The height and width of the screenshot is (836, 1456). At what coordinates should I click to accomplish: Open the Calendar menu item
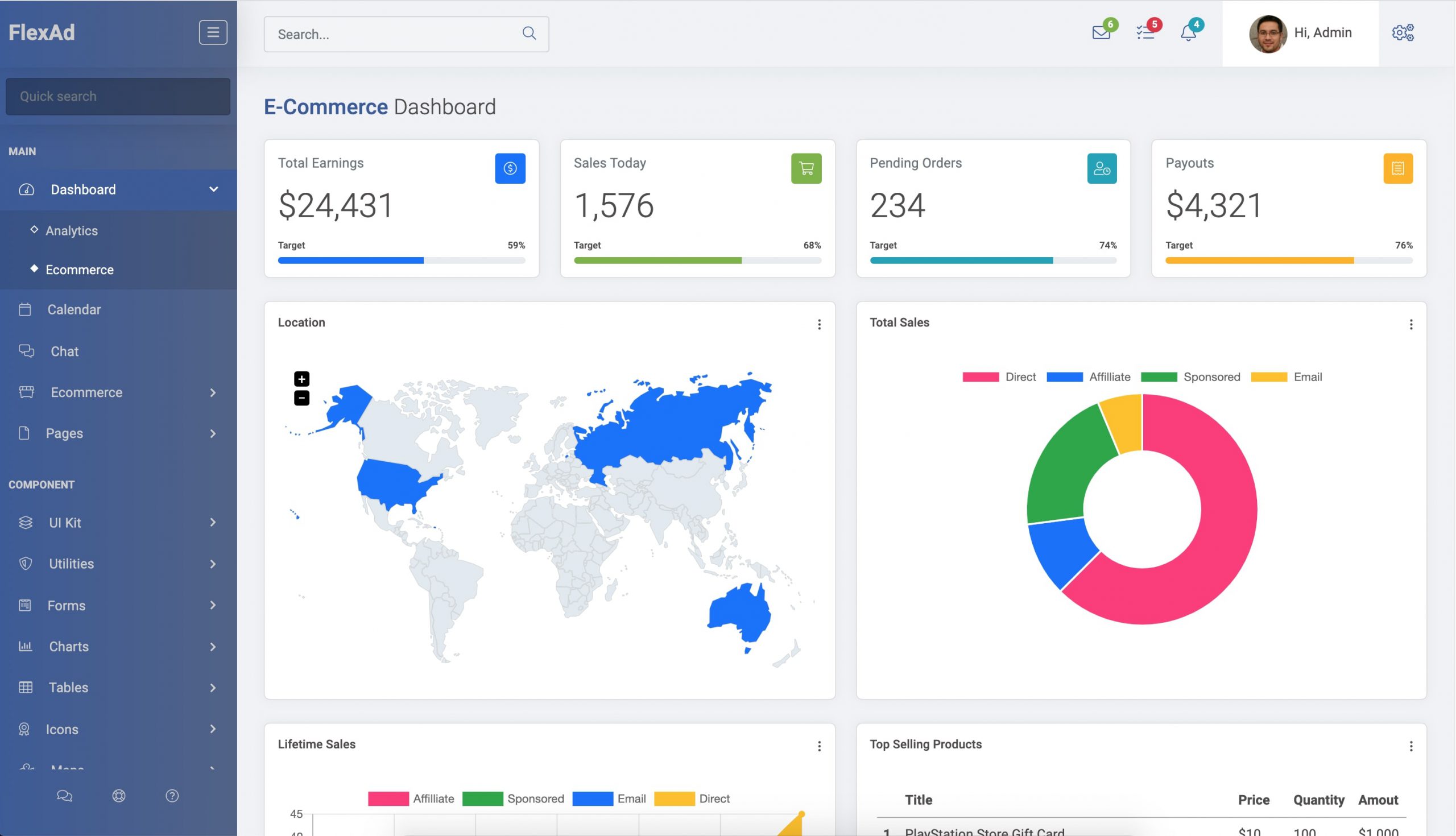118,309
